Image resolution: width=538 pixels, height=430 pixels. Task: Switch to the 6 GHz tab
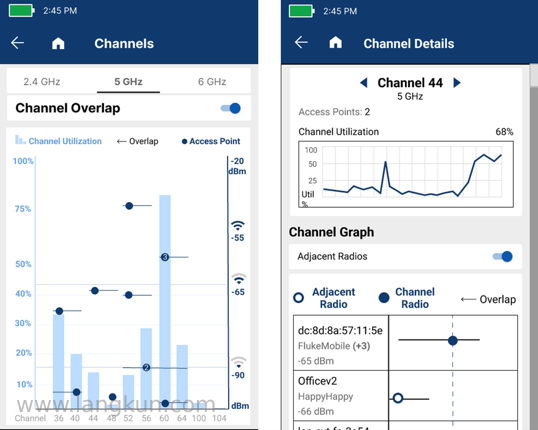pyautogui.click(x=212, y=82)
